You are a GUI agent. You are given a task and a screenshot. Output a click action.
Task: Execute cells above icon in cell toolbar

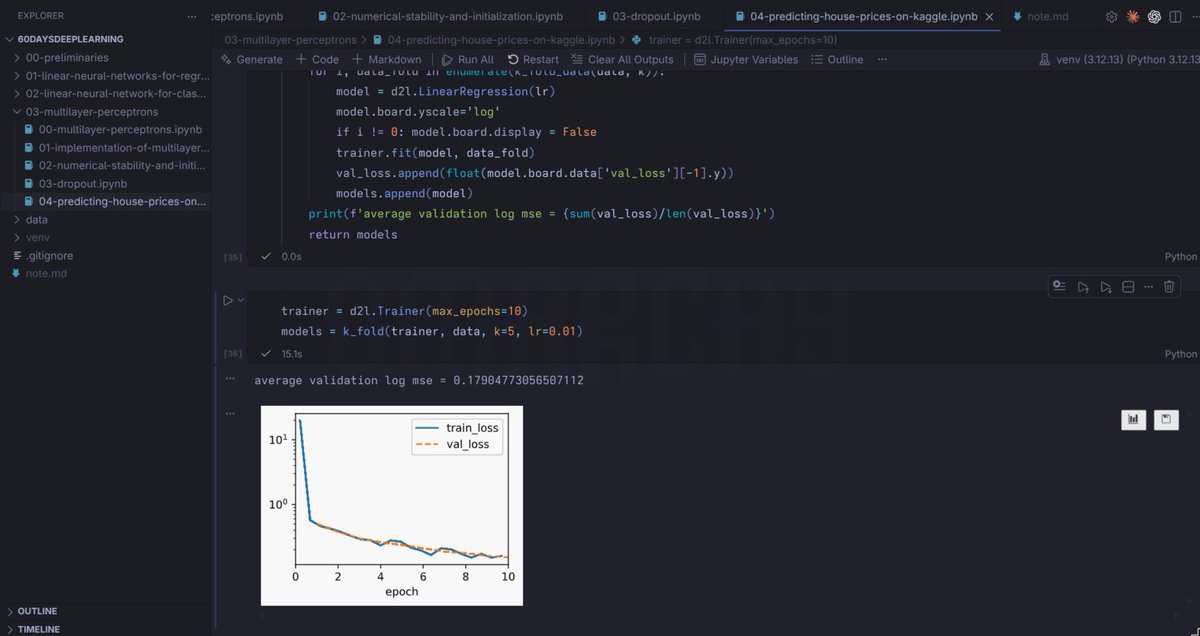pos(1083,287)
